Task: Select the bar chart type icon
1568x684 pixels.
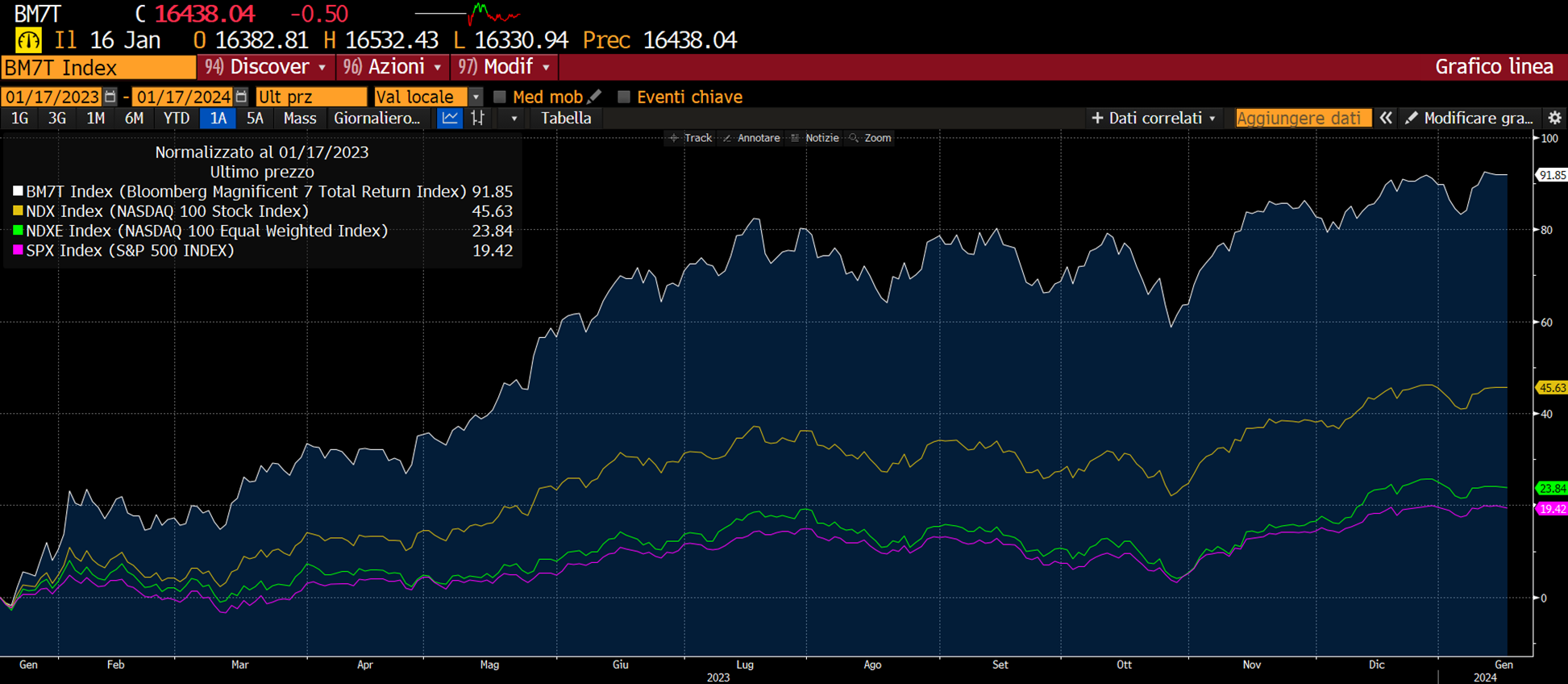Action: 478,118
